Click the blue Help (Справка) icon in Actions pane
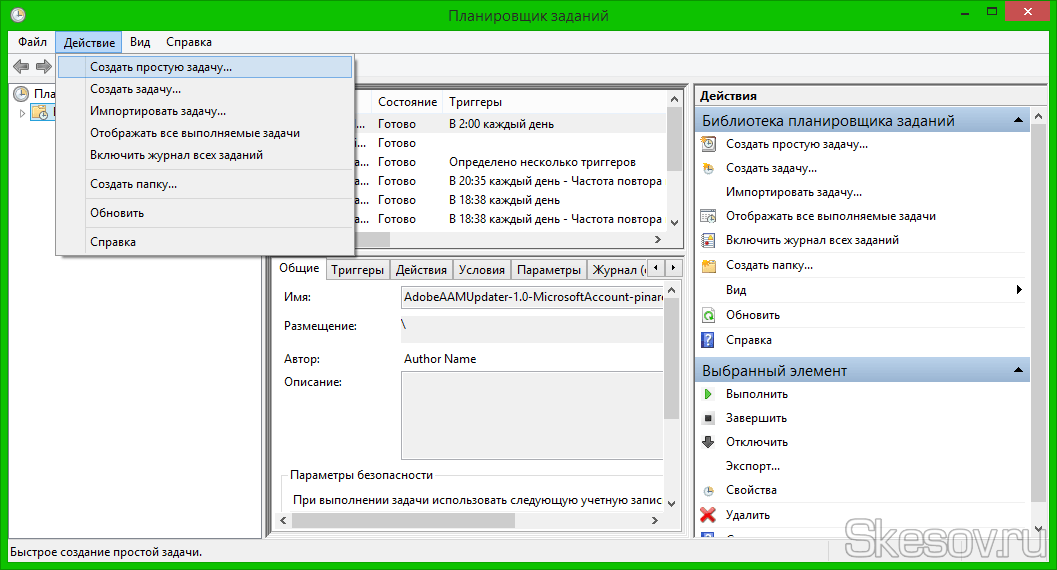The width and height of the screenshot is (1057, 570). [x=708, y=340]
